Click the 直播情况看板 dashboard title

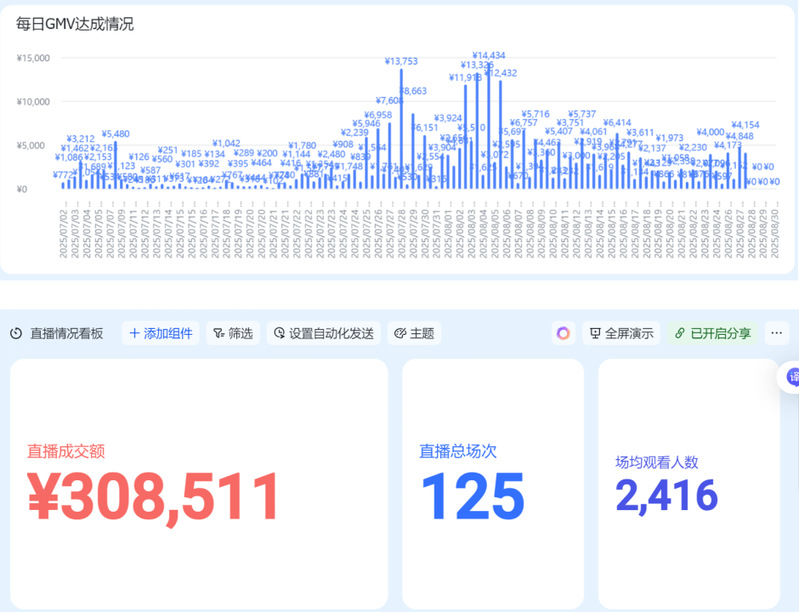coord(66,334)
